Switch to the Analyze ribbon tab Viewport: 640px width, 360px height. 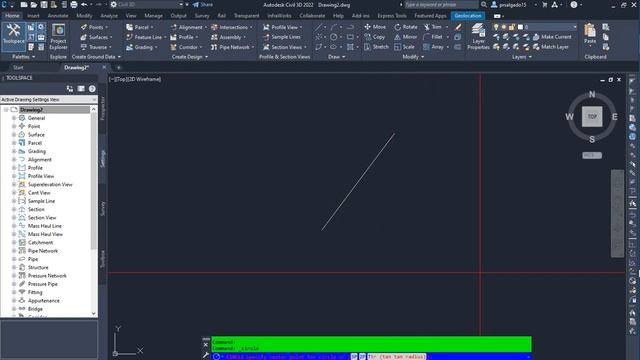(x=109, y=16)
